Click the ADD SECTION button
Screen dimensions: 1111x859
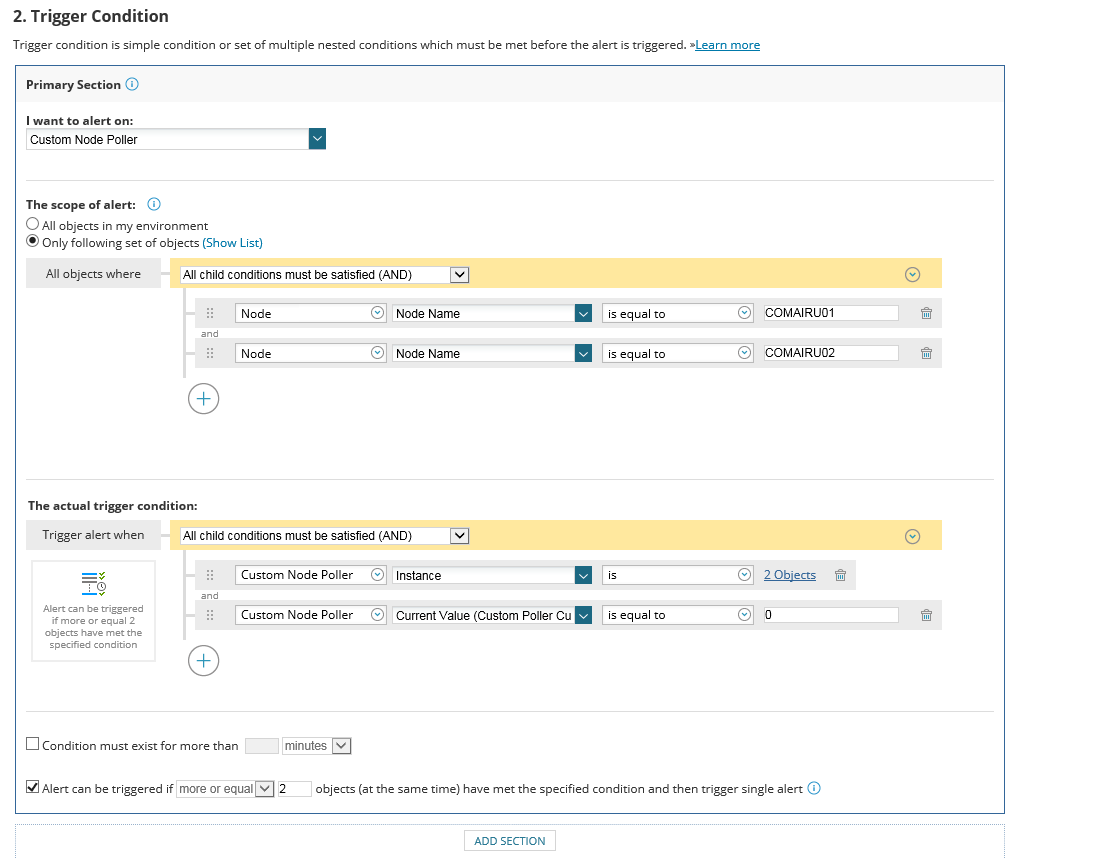pyautogui.click(x=509, y=841)
